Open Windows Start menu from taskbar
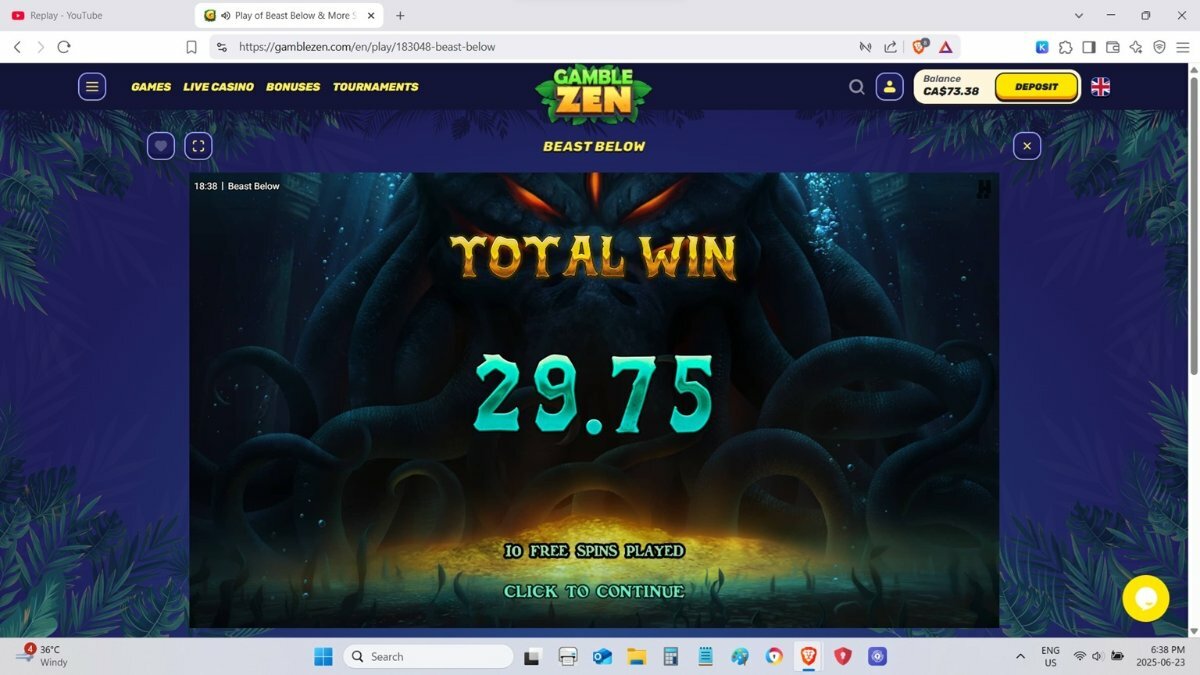This screenshot has height=675, width=1200. click(x=323, y=657)
